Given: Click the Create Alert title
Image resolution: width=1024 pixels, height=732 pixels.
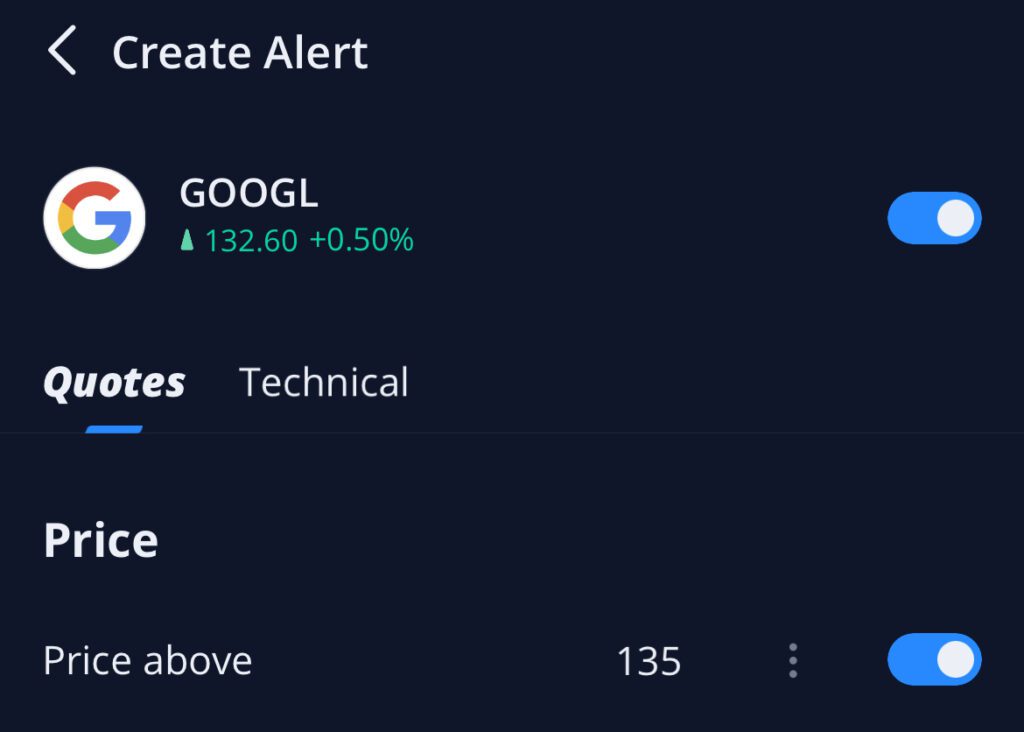Looking at the screenshot, I should point(240,53).
